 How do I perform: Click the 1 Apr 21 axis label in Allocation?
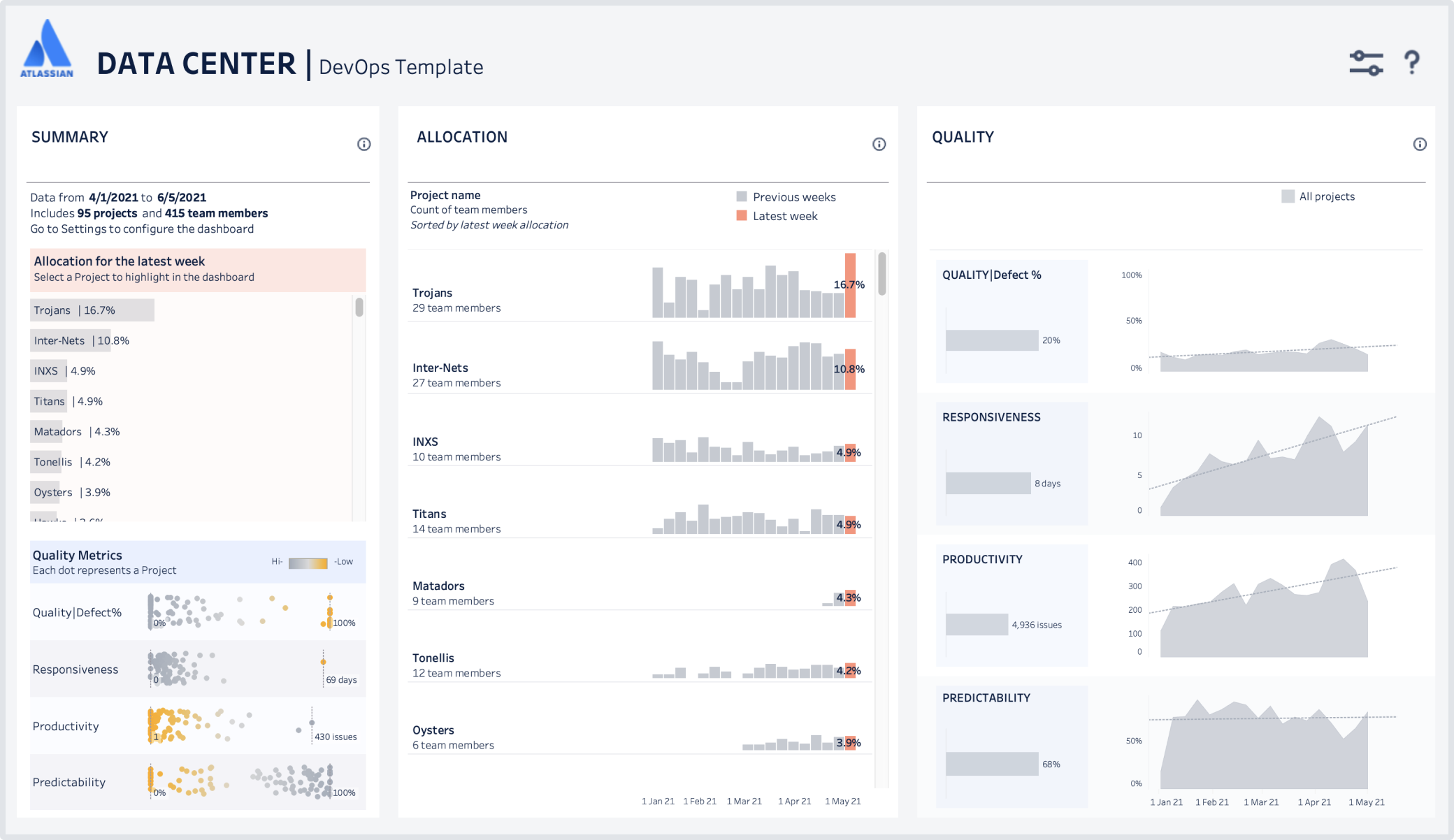795,801
